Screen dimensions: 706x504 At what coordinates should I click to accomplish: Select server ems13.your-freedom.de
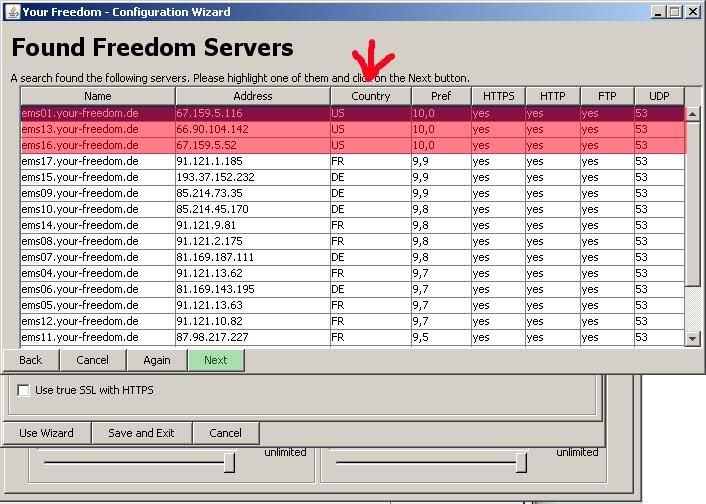click(353, 129)
